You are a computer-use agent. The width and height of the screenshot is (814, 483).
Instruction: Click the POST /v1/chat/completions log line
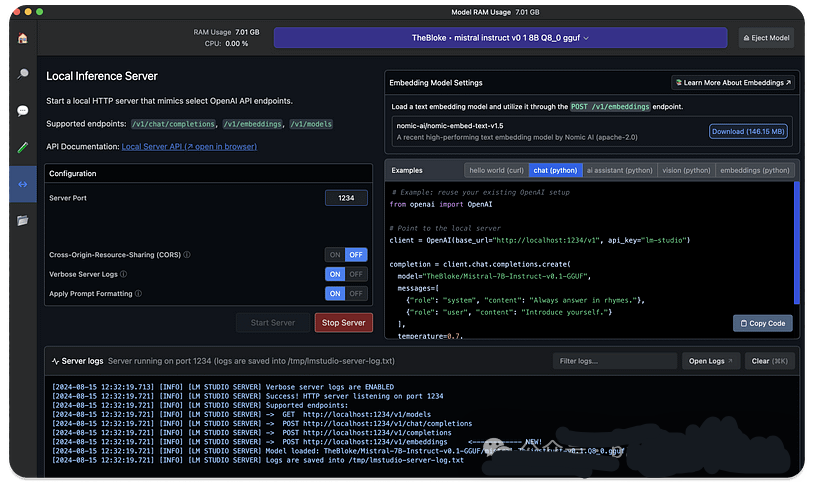(x=262, y=424)
